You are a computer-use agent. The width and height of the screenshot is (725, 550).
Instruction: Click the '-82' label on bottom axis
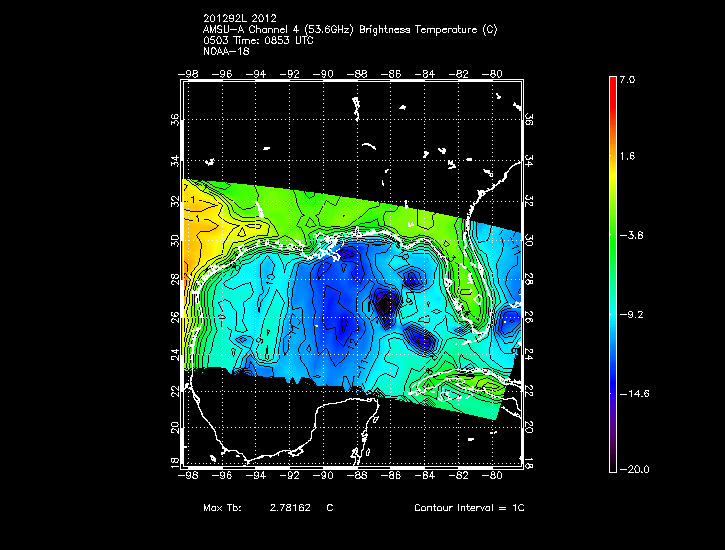point(458,475)
